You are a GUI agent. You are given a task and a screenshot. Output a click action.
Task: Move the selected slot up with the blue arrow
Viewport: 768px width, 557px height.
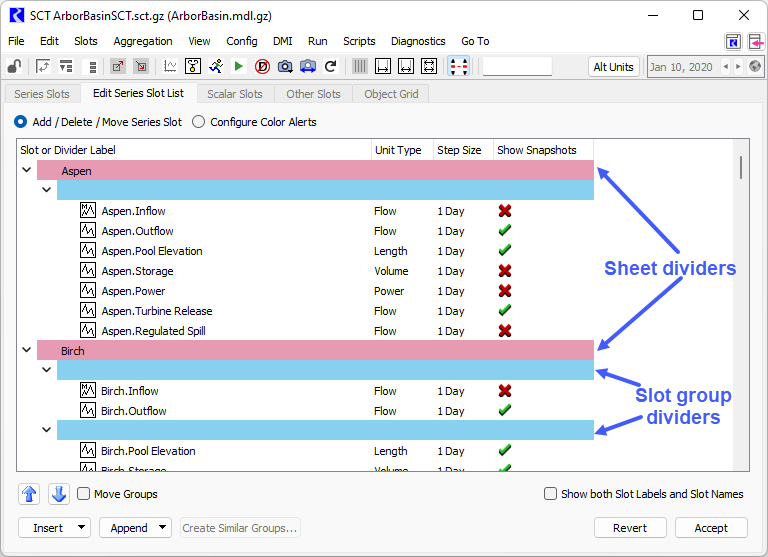pos(29,494)
